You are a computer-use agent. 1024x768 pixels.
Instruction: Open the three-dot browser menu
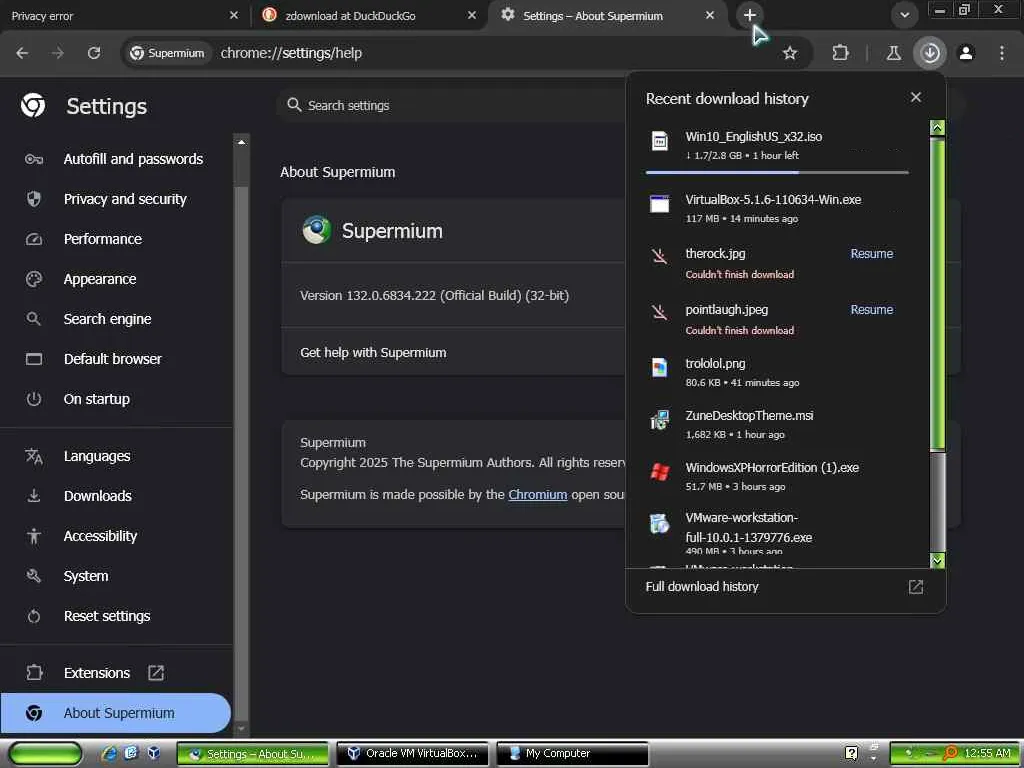(1002, 53)
